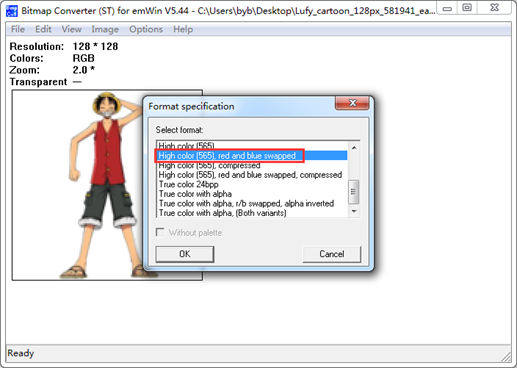Screen dimensions: 517x368
Task: Click format list scroll down arrow
Action: [x=354, y=211]
